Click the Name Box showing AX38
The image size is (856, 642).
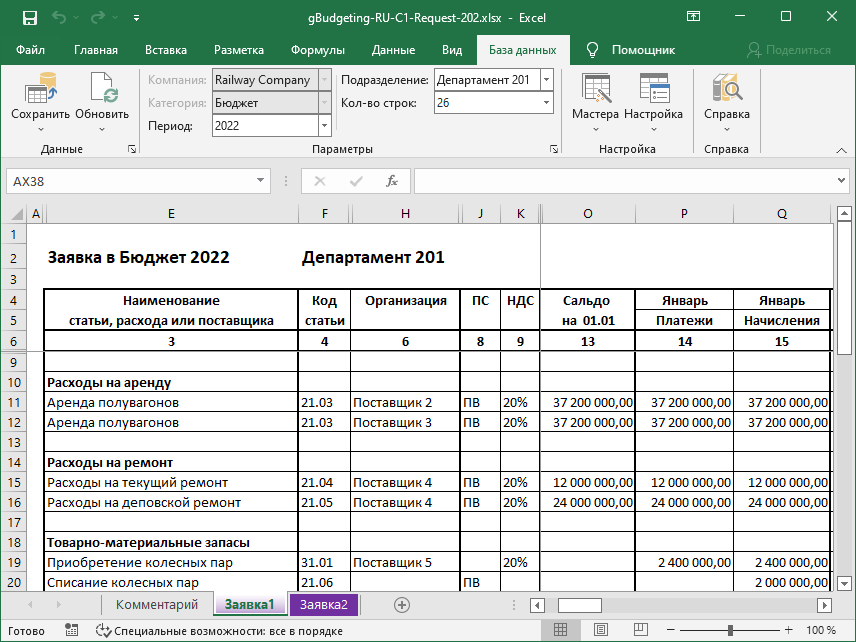pos(131,181)
